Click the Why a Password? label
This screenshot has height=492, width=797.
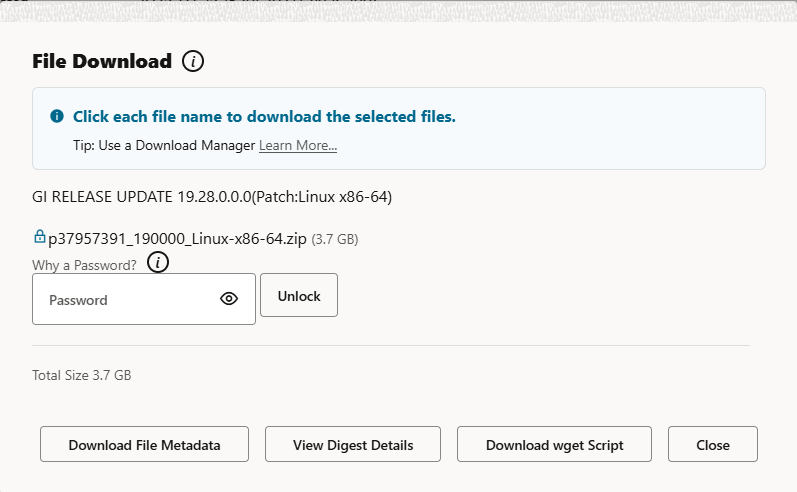pos(84,265)
